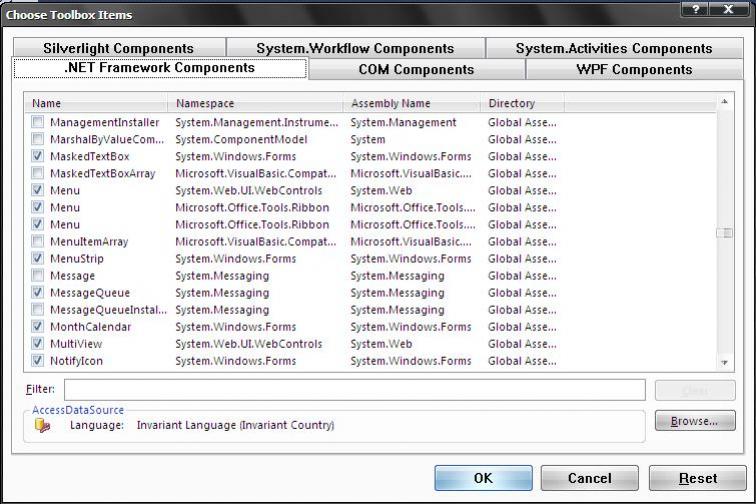Viewport: 756px width, 504px height.
Task: Uncheck the NotifyIcon checkbox
Action: pyautogui.click(x=37, y=360)
